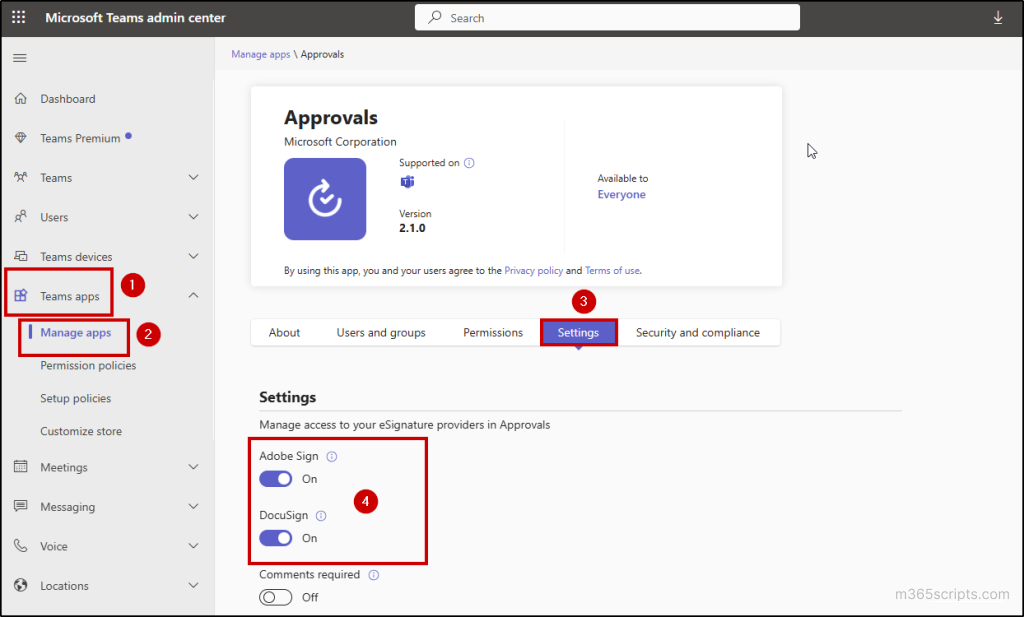Click the Dashboard home icon
Screen dimensions: 1024x617
[21, 99]
